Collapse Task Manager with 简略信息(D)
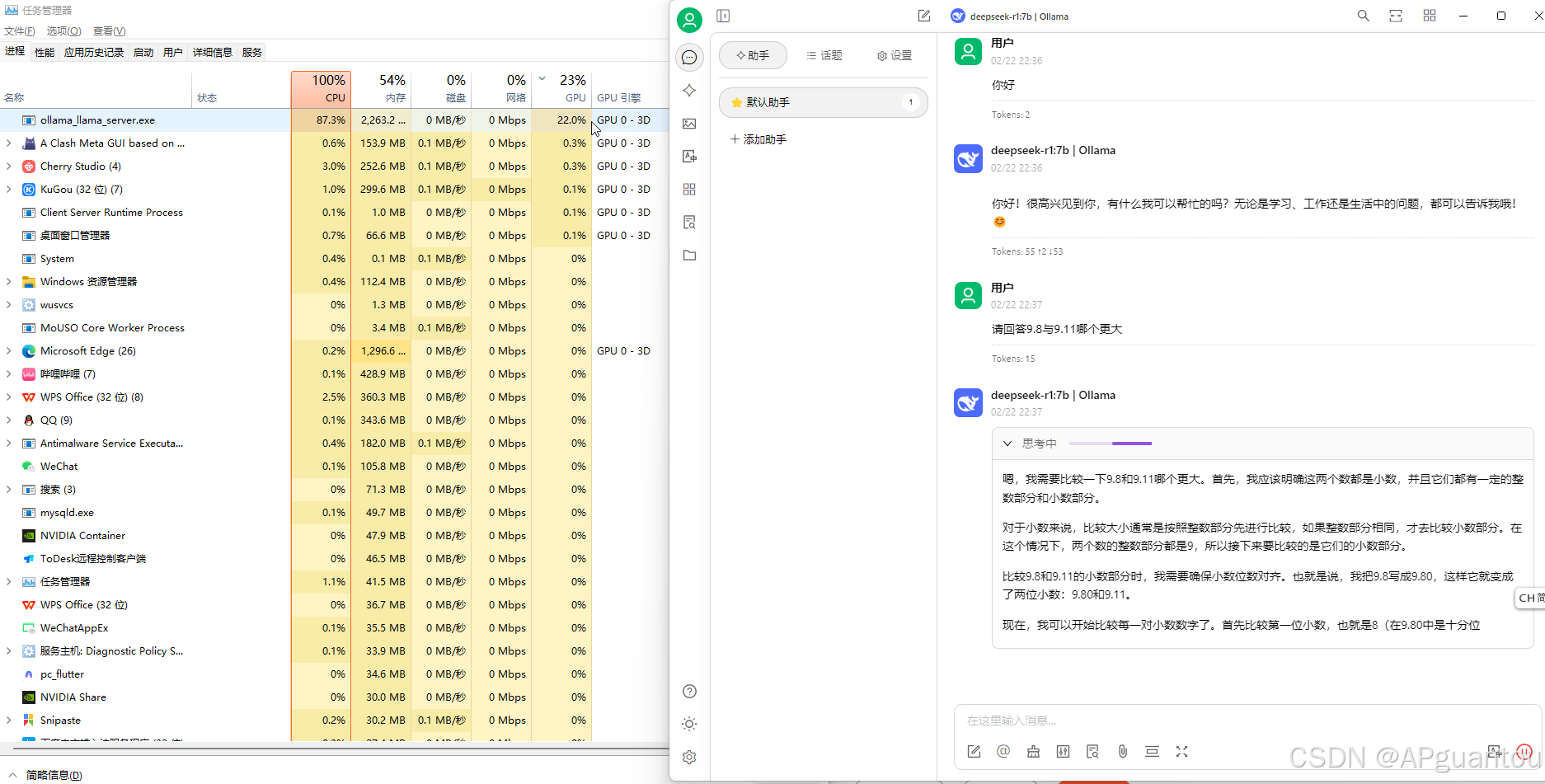The height and width of the screenshot is (784, 1545). (46, 775)
